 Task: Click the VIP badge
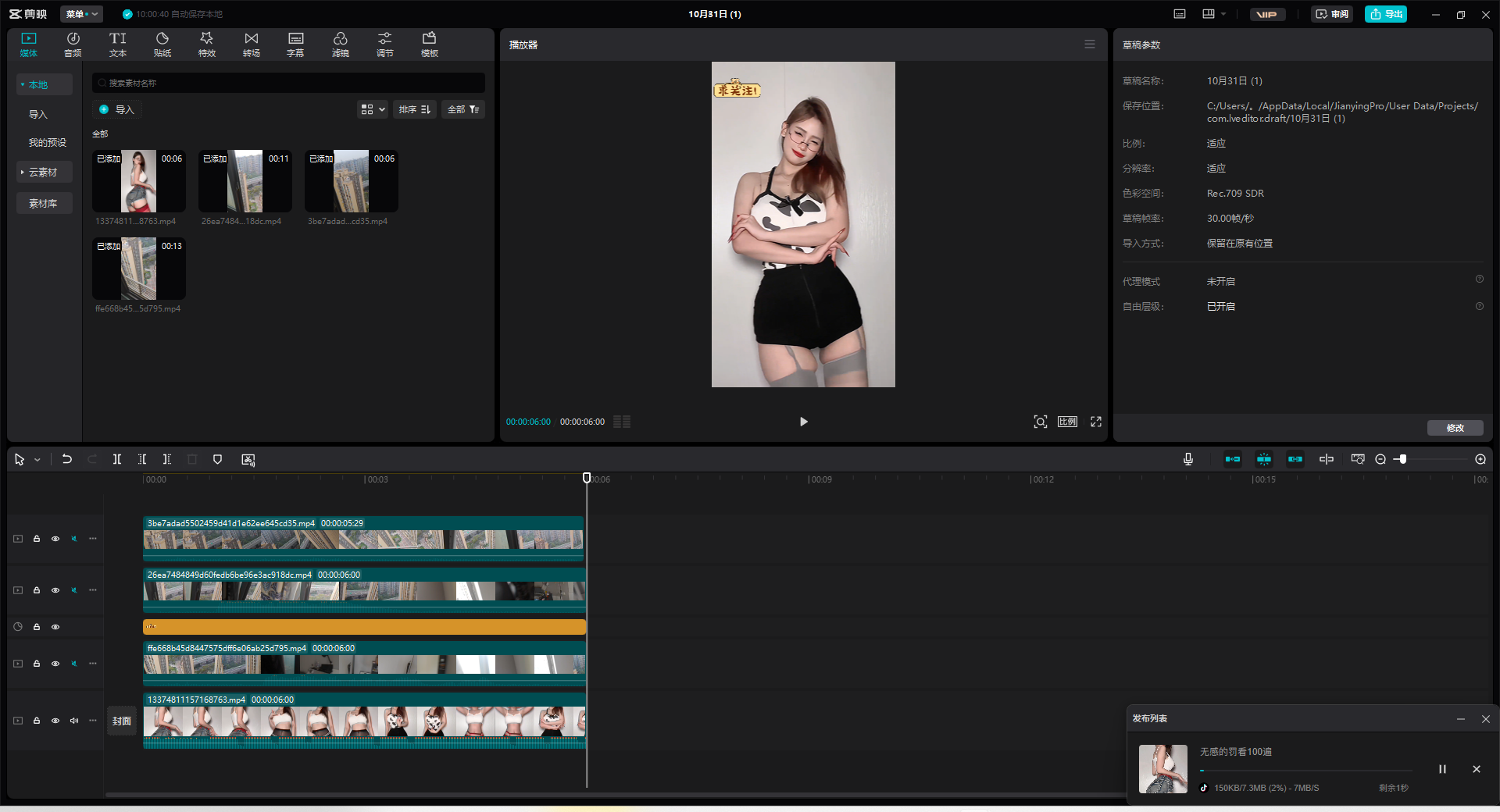click(1266, 14)
